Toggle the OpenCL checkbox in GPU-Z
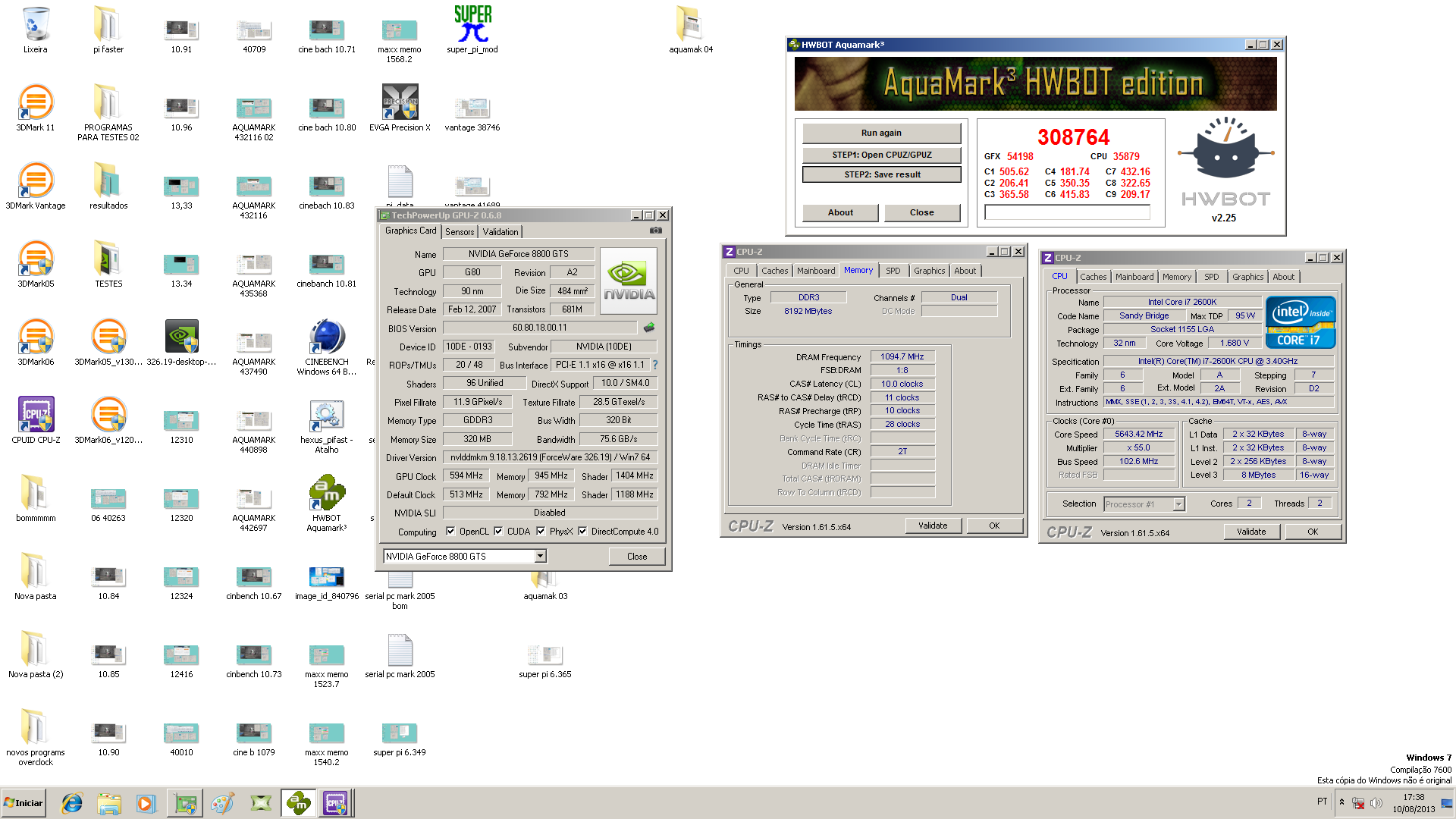 (x=450, y=532)
